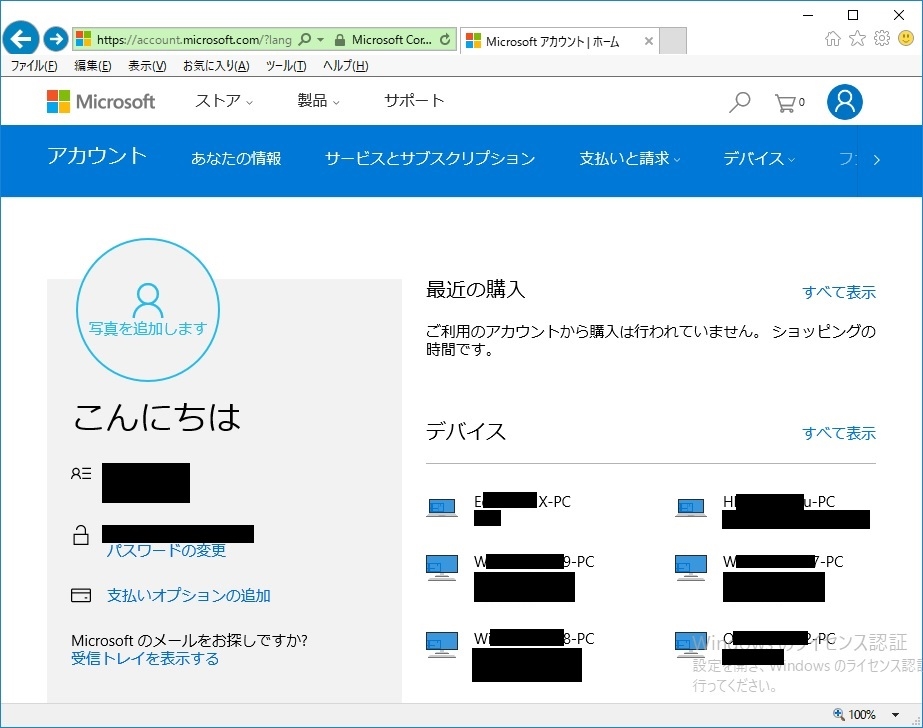Open a new blank tab
Viewport: 923px width, 728px height.
click(x=673, y=41)
